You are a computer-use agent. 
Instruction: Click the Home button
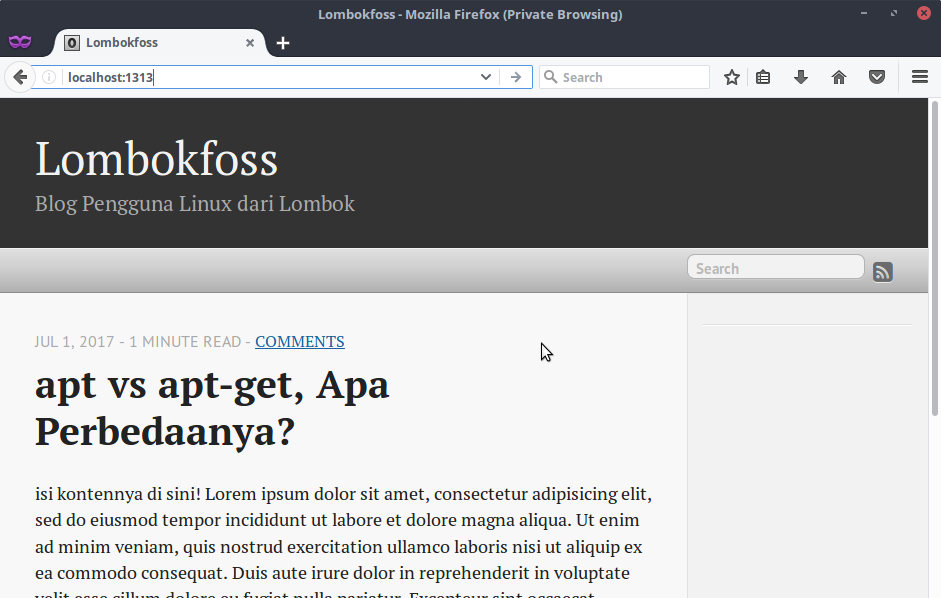pos(838,76)
